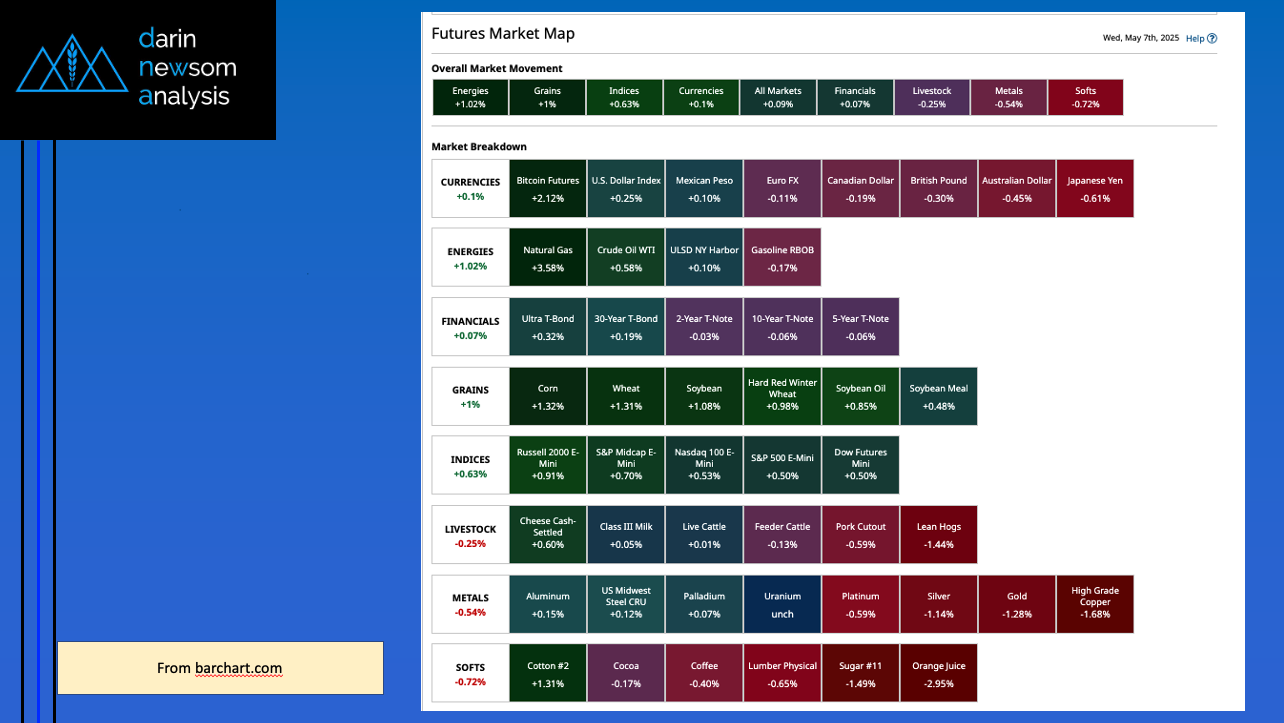Image resolution: width=1284 pixels, height=723 pixels.
Task: Select the Livestock overall market tile
Action: [932, 97]
